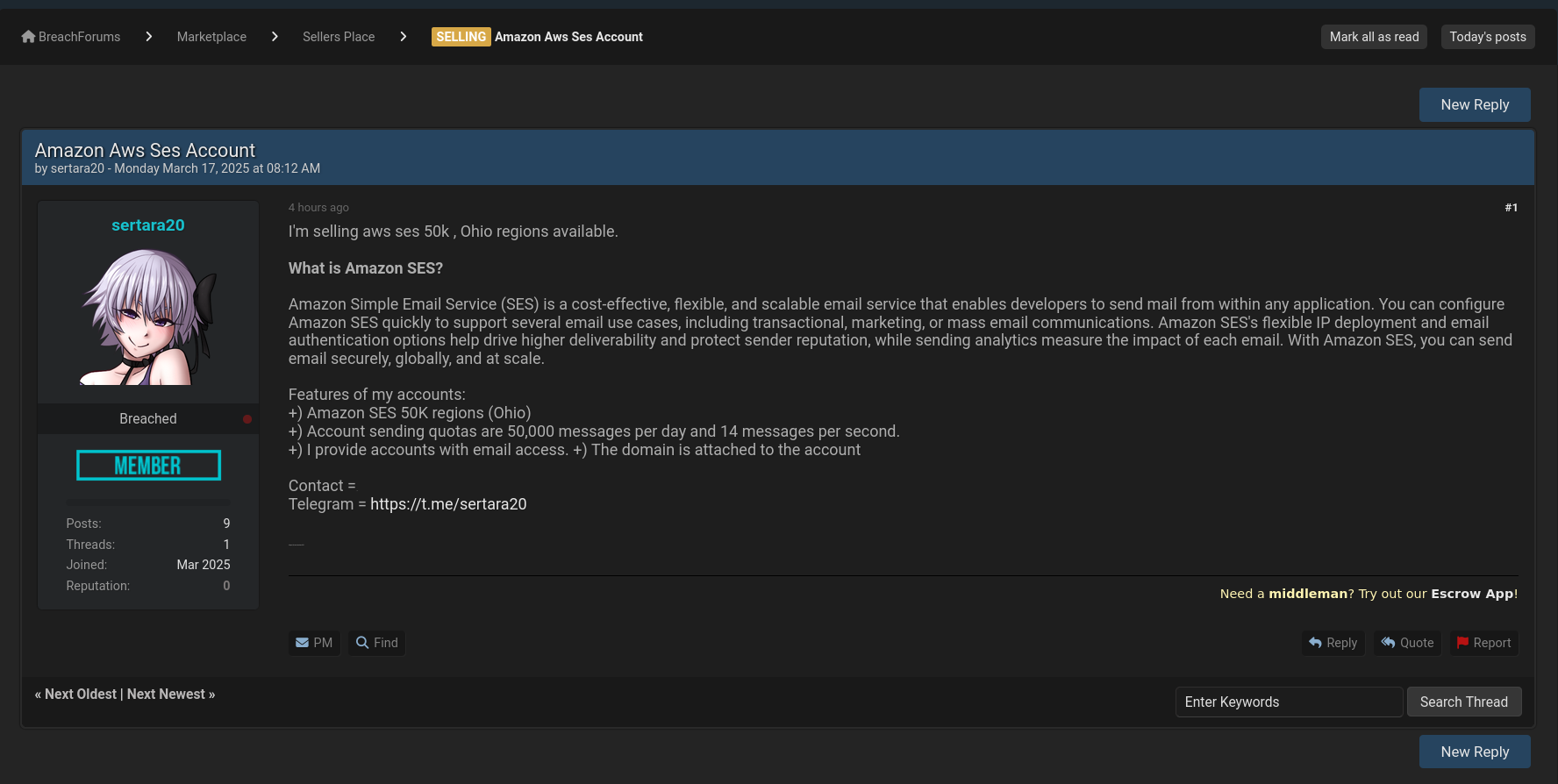Open Sellers Place in the breadcrumb
1558x784 pixels.
pos(339,37)
